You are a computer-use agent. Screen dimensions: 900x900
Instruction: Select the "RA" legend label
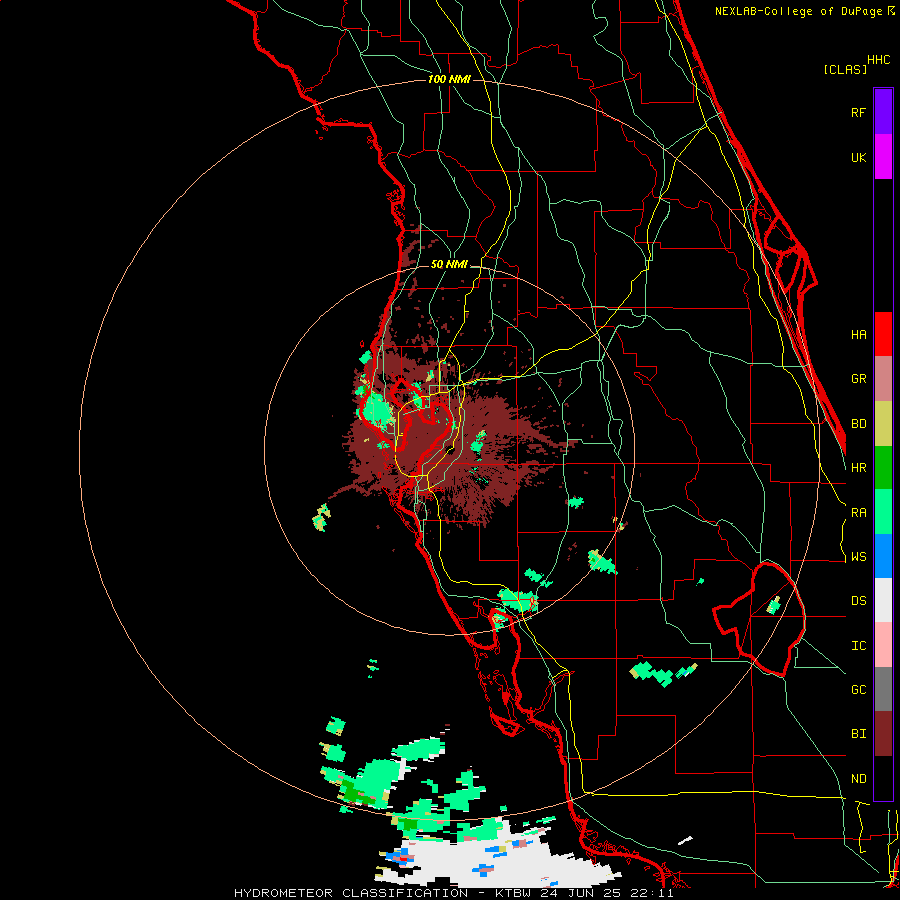point(858,513)
